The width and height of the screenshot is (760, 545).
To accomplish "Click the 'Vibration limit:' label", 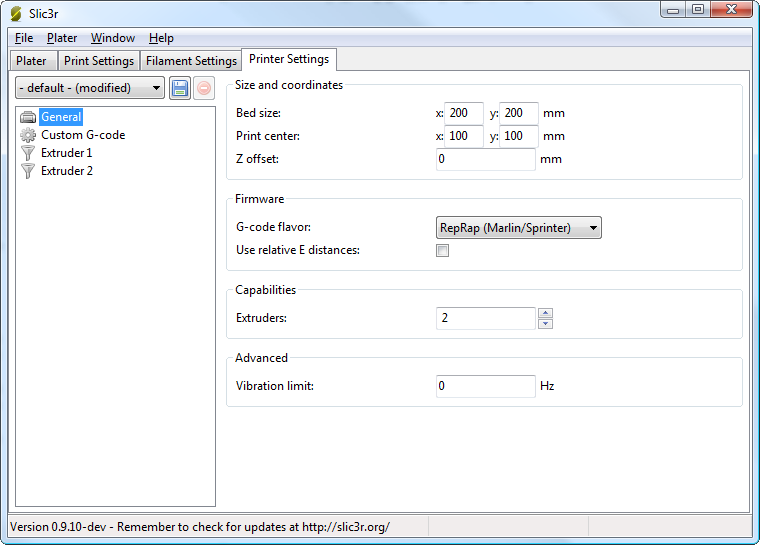I will click(x=275, y=386).
